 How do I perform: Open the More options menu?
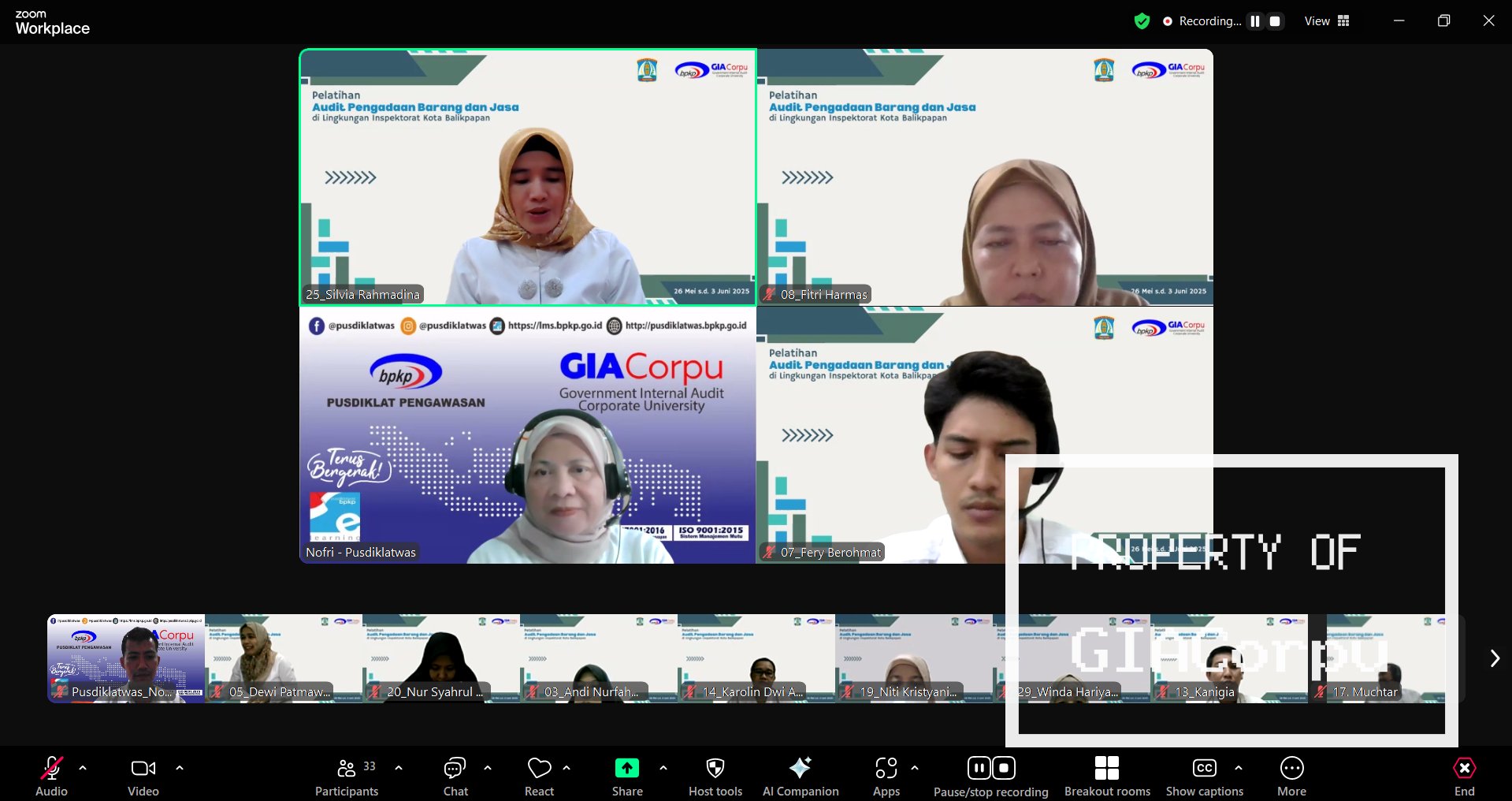(1292, 777)
